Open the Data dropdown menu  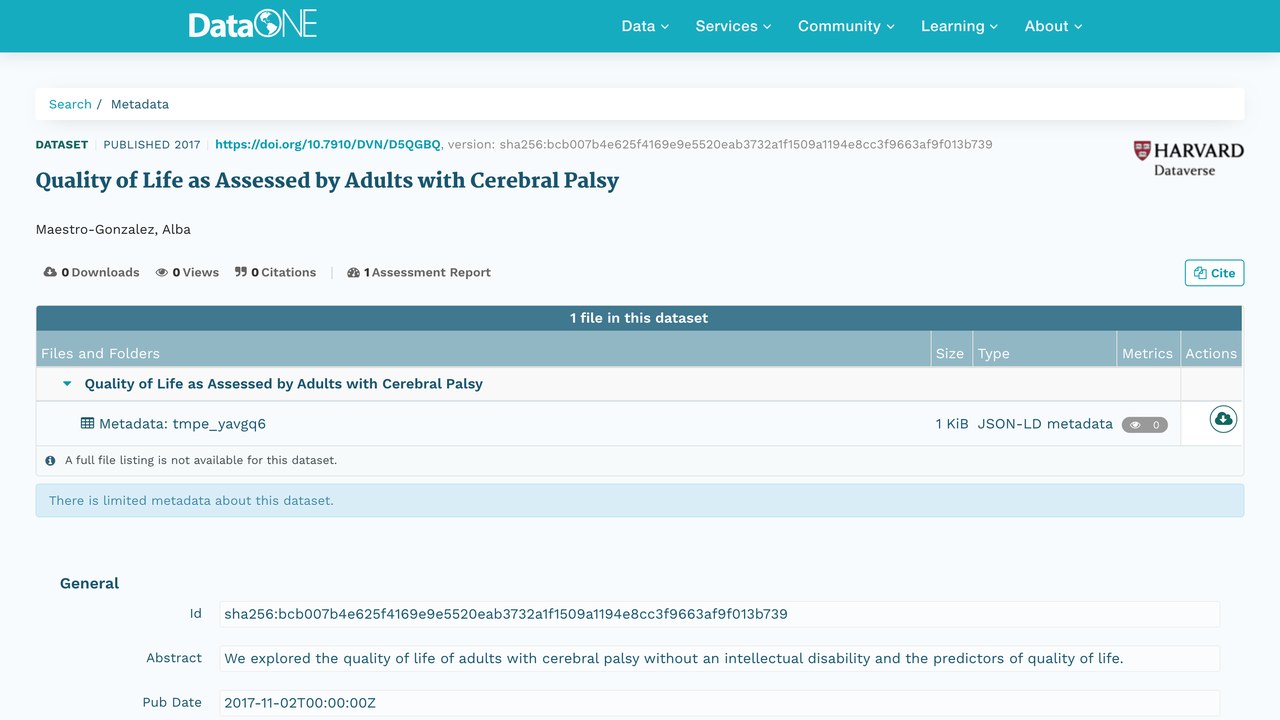click(645, 26)
